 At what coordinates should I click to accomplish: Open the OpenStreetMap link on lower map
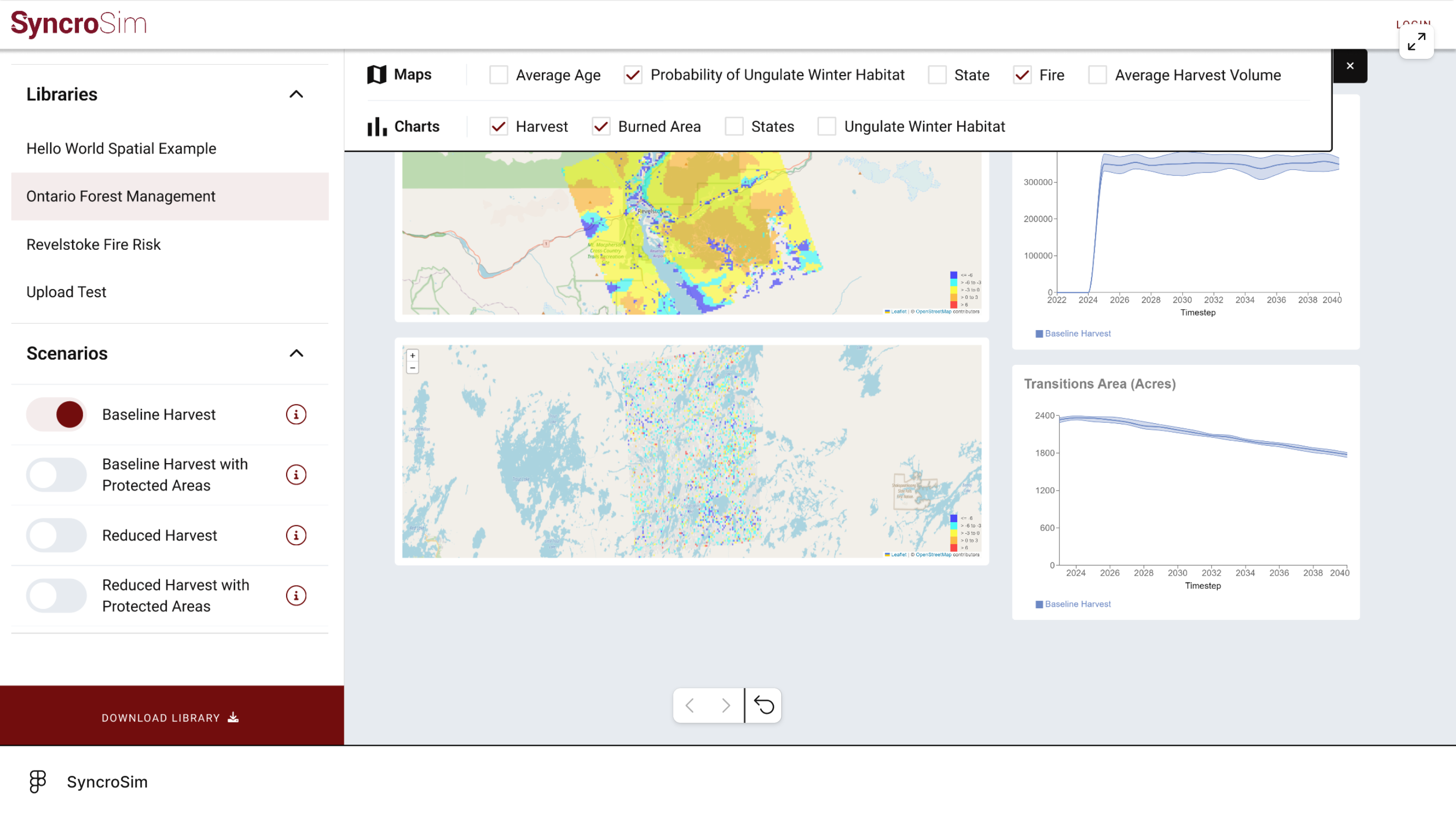tap(933, 554)
